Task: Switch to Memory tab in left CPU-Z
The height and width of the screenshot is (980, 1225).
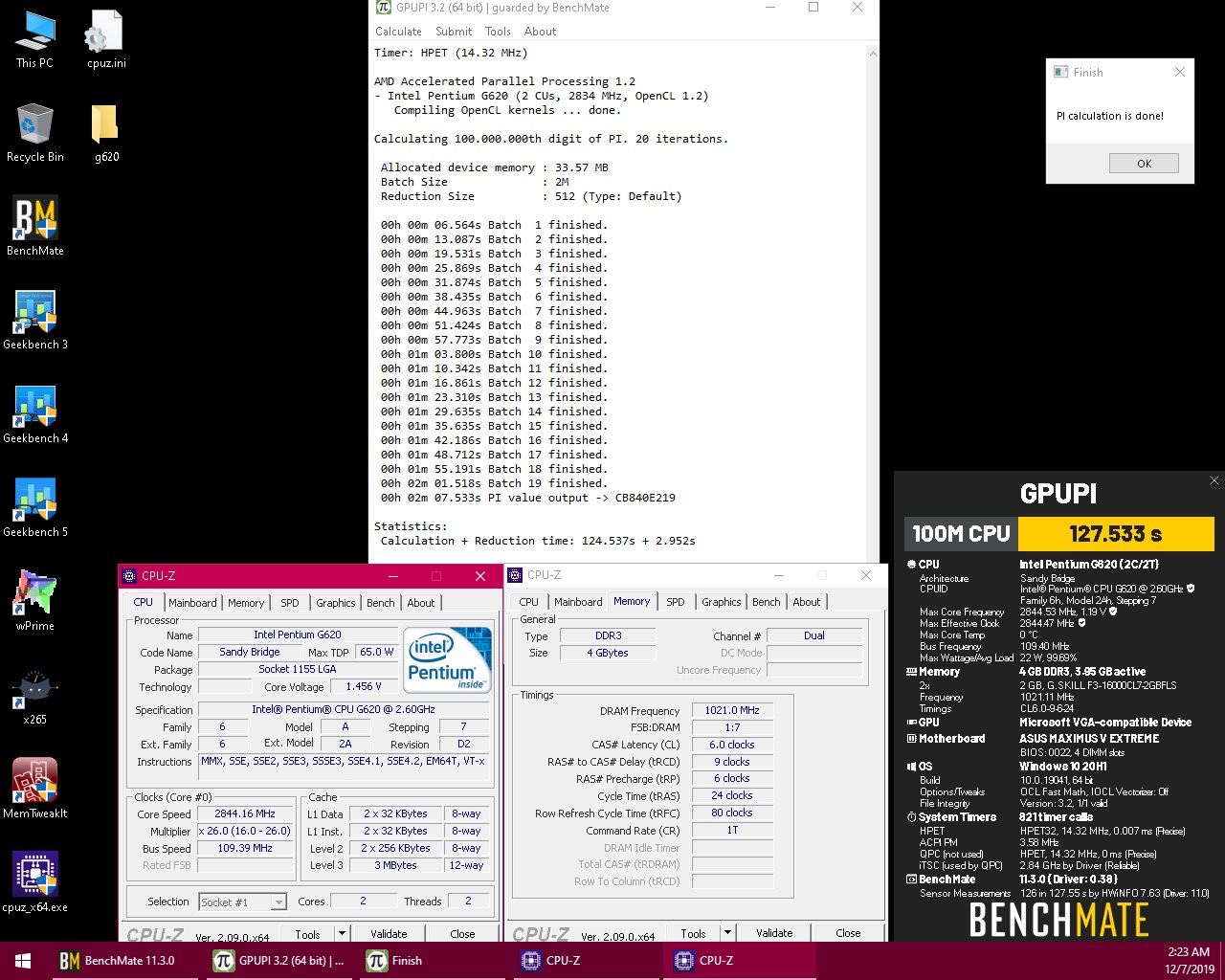Action: [x=246, y=603]
